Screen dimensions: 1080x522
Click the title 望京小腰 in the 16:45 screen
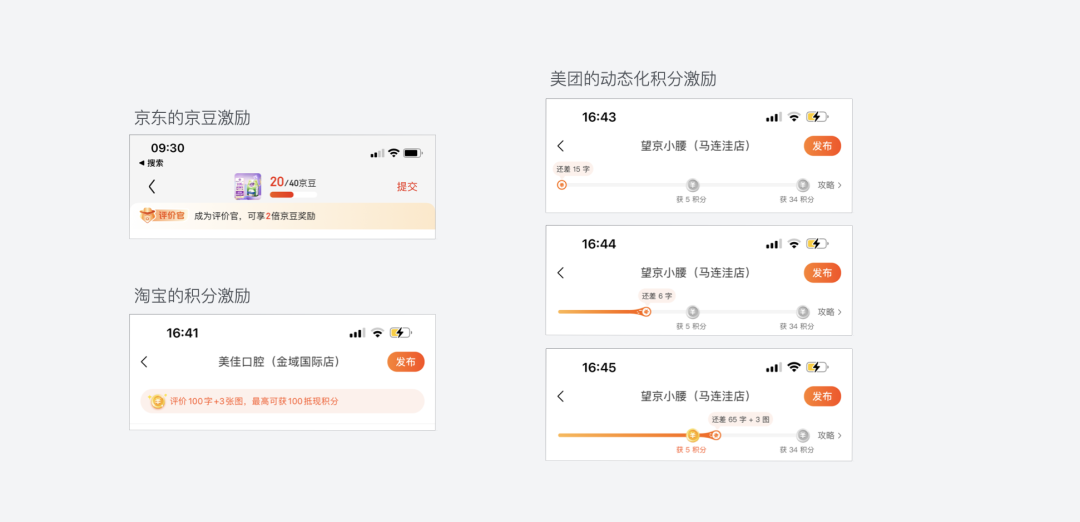[696, 396]
